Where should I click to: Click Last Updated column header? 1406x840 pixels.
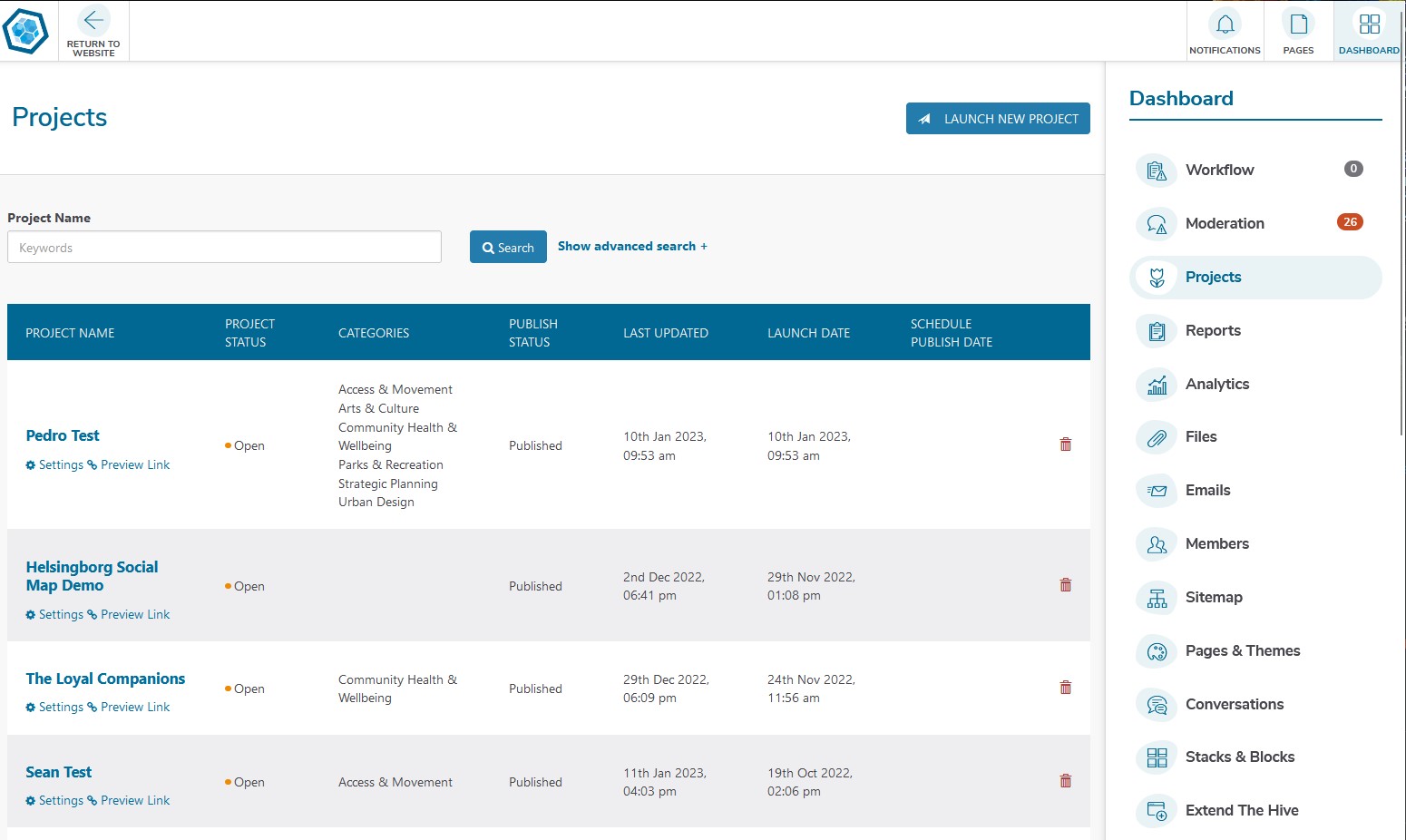(666, 333)
